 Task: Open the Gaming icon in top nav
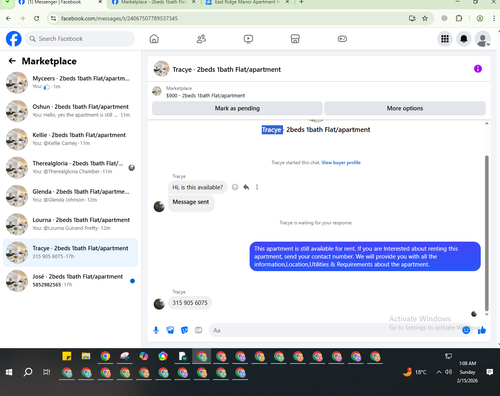coord(342,39)
